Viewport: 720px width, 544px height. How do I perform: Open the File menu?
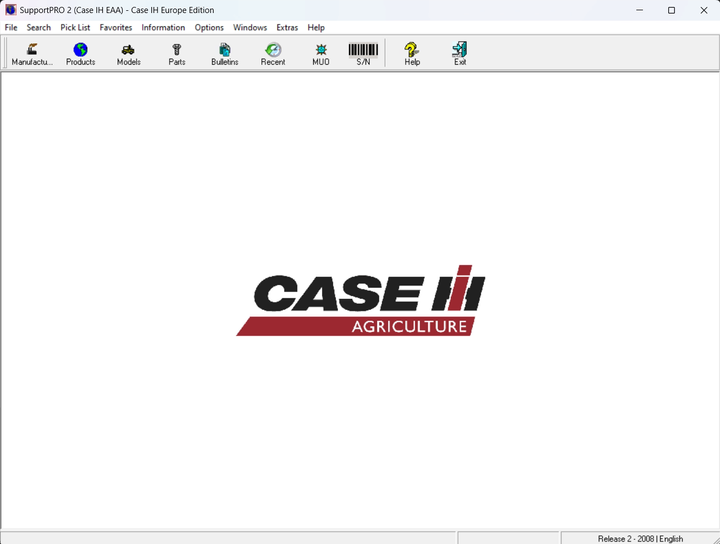(x=11, y=28)
